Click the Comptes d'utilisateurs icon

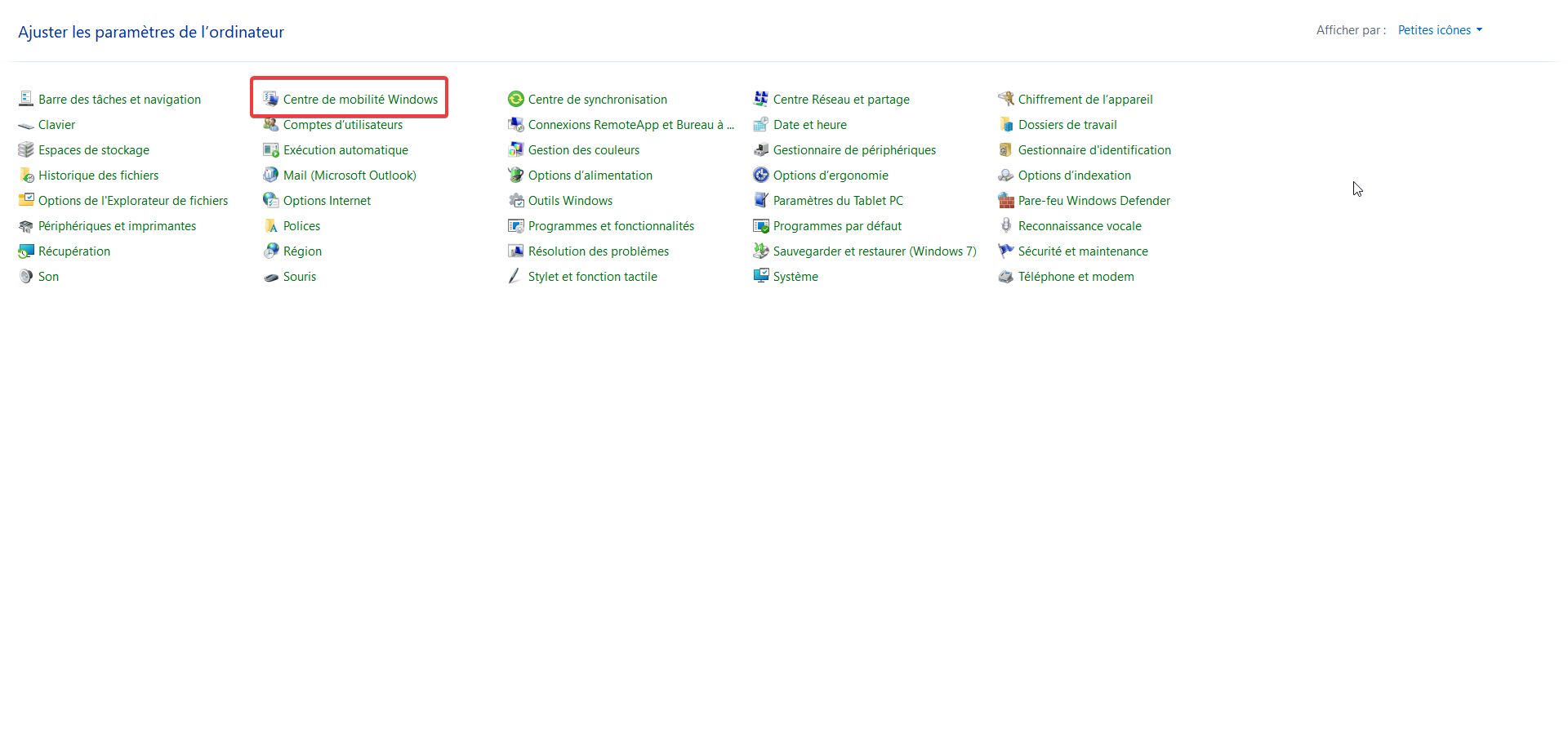pyautogui.click(x=271, y=125)
